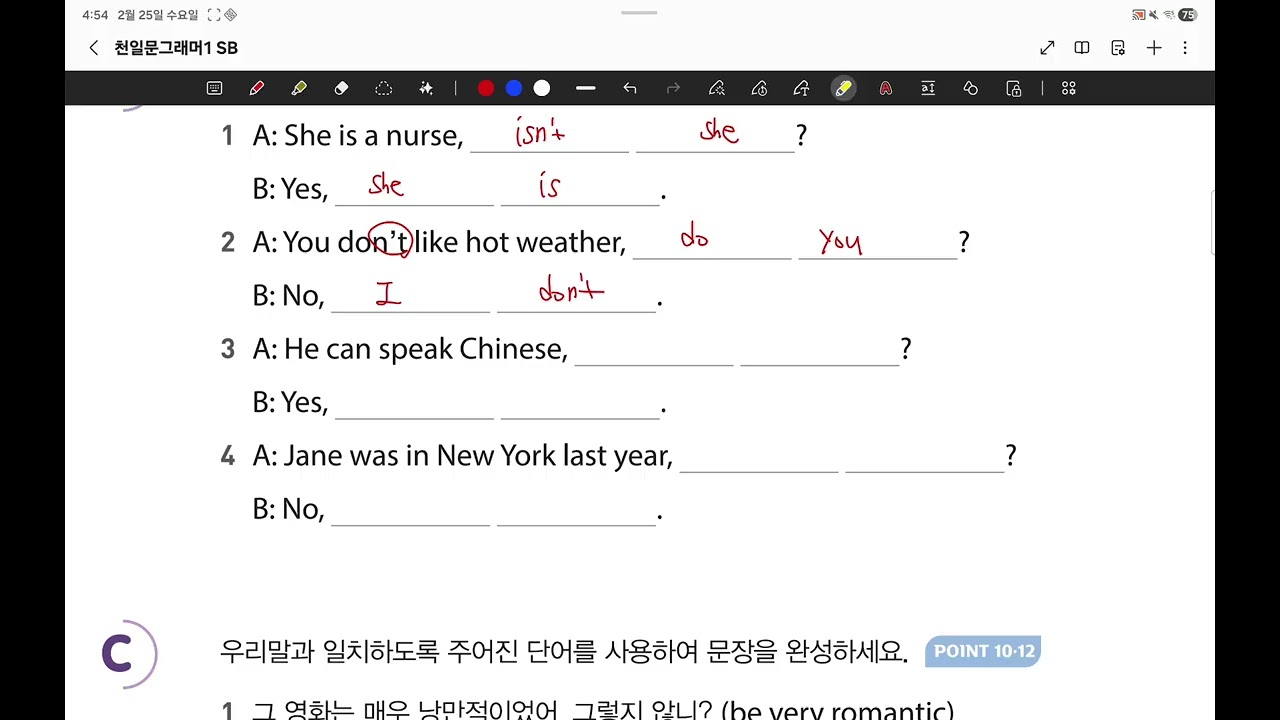Click the 4:54 clock in status bar
1280x720 pixels.
coord(95,15)
